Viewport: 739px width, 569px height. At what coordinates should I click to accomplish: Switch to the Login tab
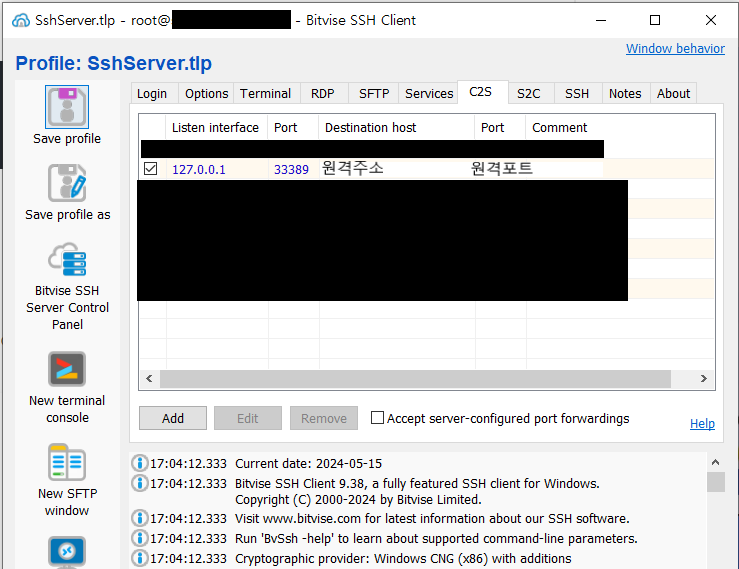pos(152,93)
